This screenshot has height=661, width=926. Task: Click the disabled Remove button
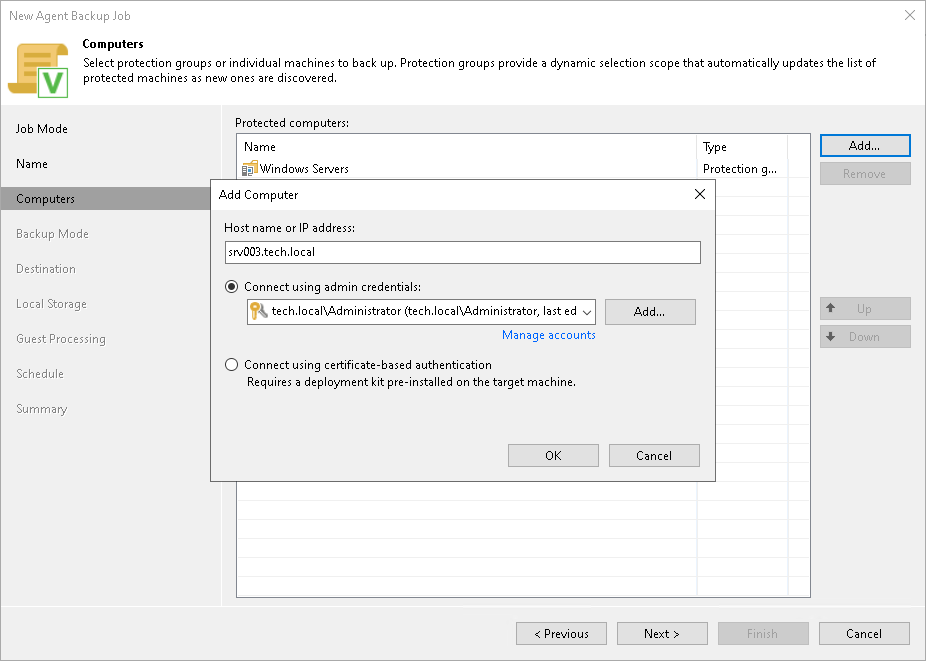click(865, 174)
